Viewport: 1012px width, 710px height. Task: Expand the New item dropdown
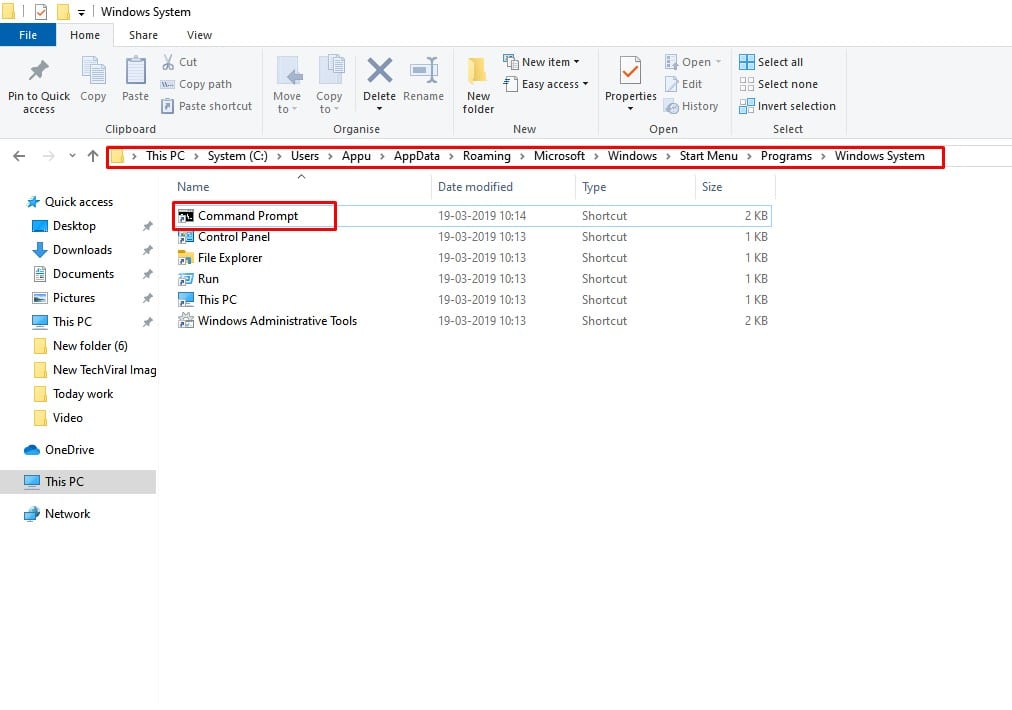click(576, 62)
